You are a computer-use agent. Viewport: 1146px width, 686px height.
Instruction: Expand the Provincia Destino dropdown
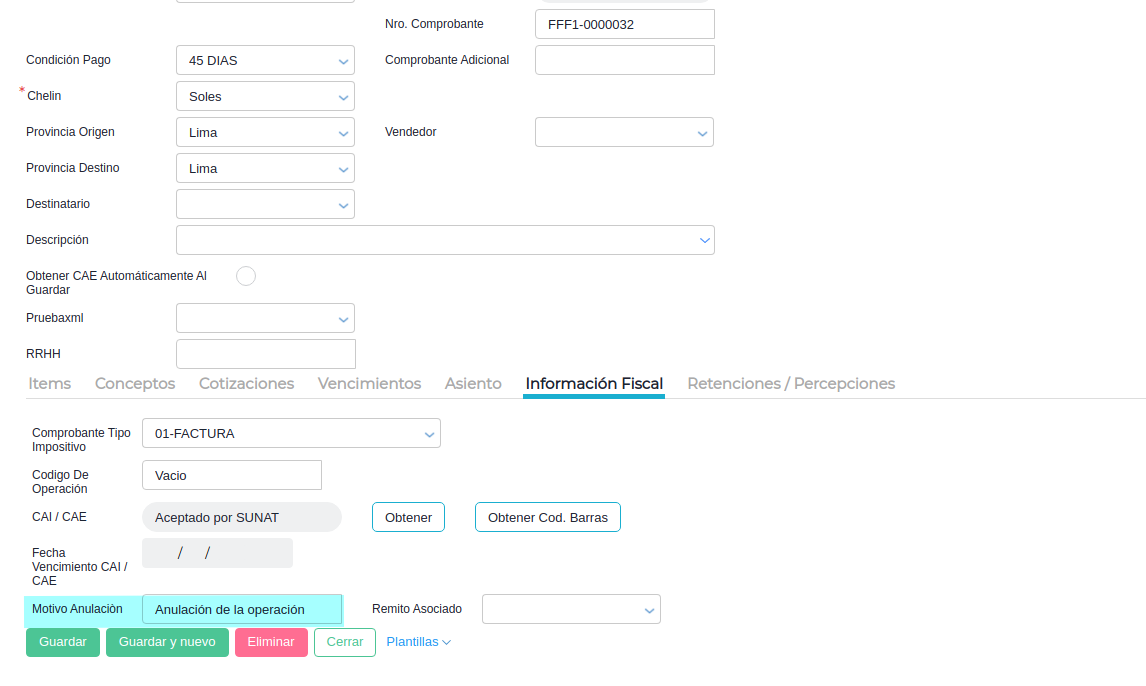(x=265, y=168)
